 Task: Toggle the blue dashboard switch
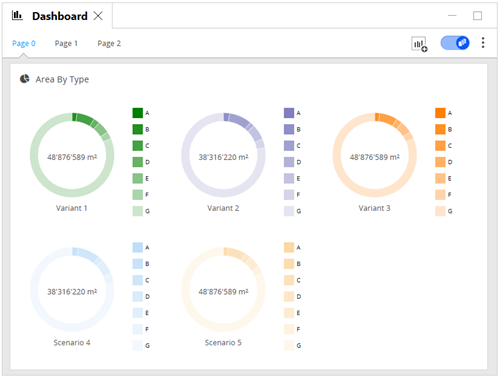pos(455,43)
